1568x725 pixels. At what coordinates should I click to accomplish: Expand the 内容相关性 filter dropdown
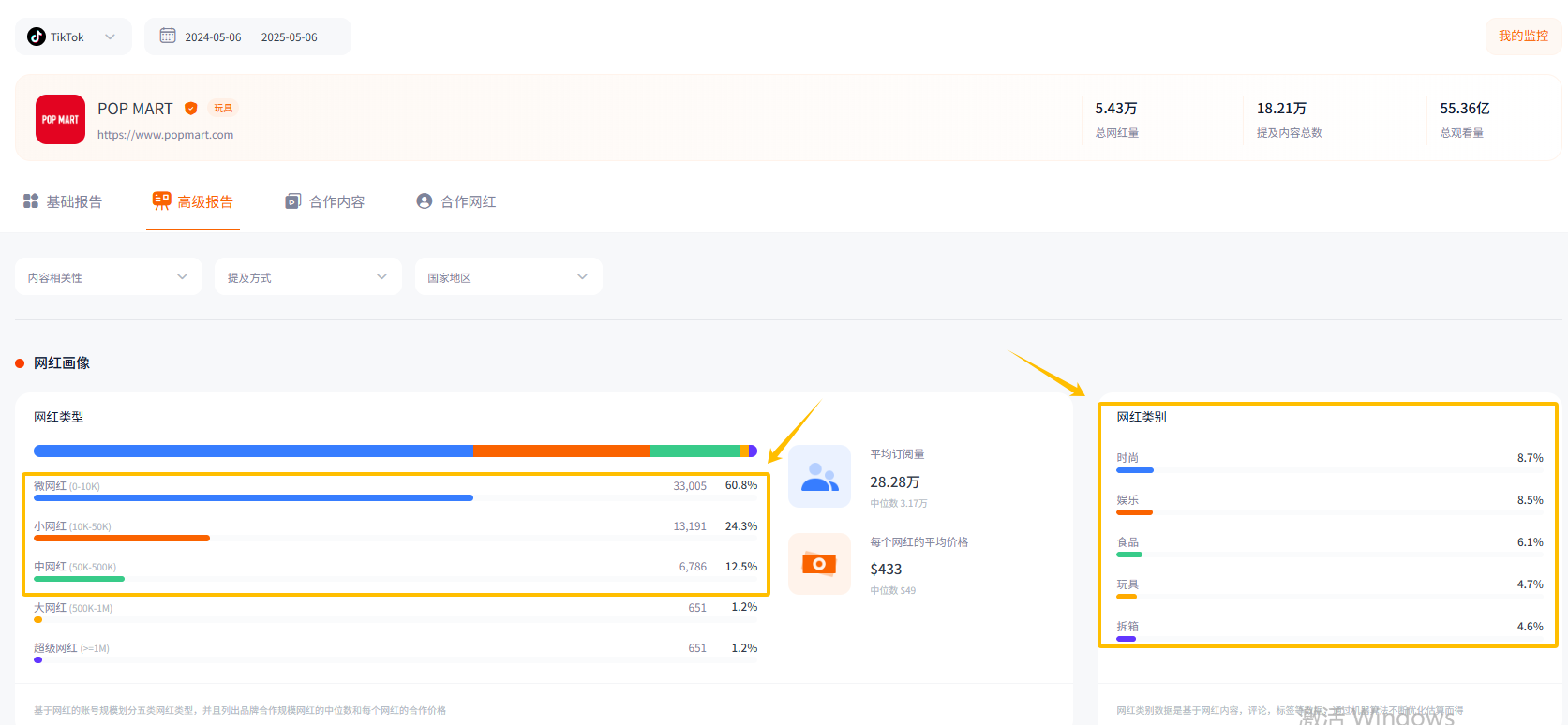[108, 277]
